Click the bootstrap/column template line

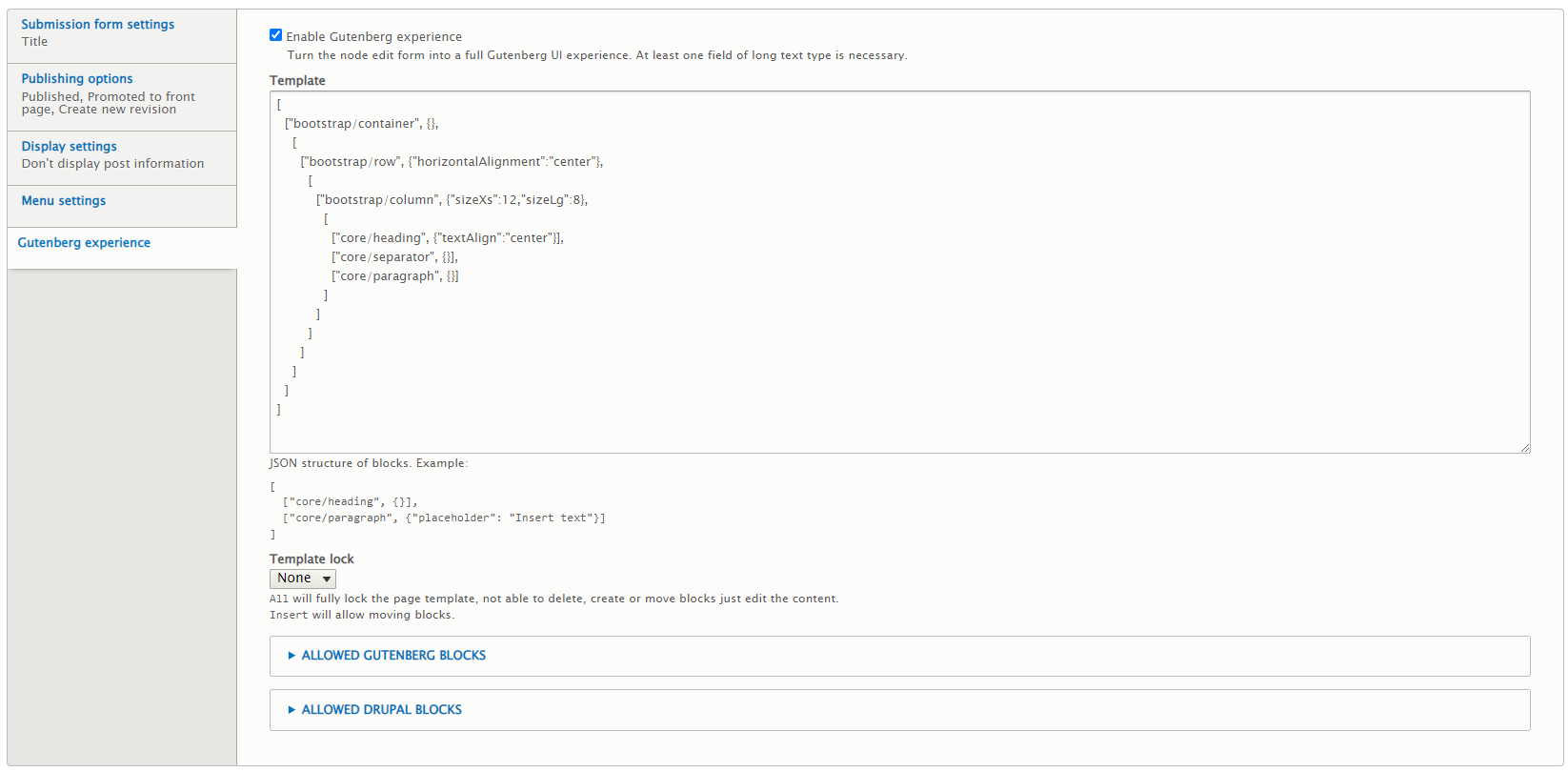(452, 200)
